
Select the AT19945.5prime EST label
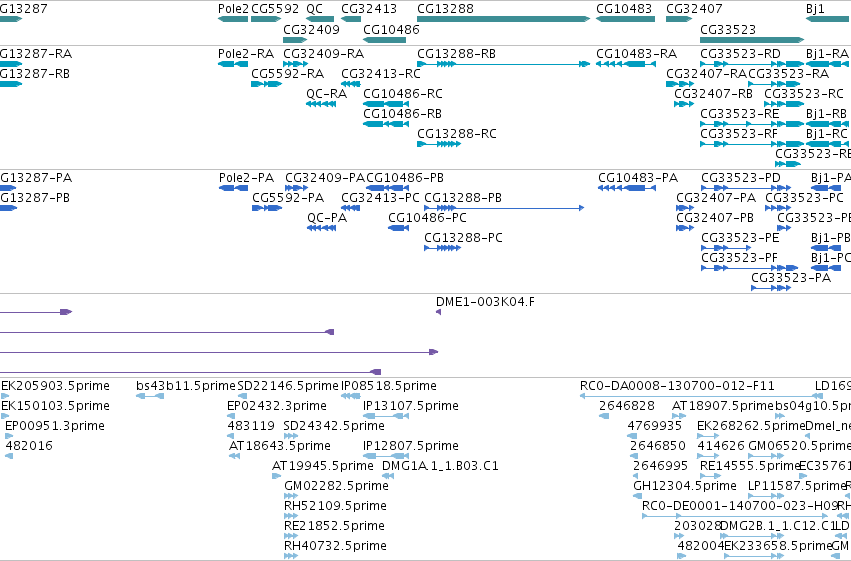[x=322, y=467]
